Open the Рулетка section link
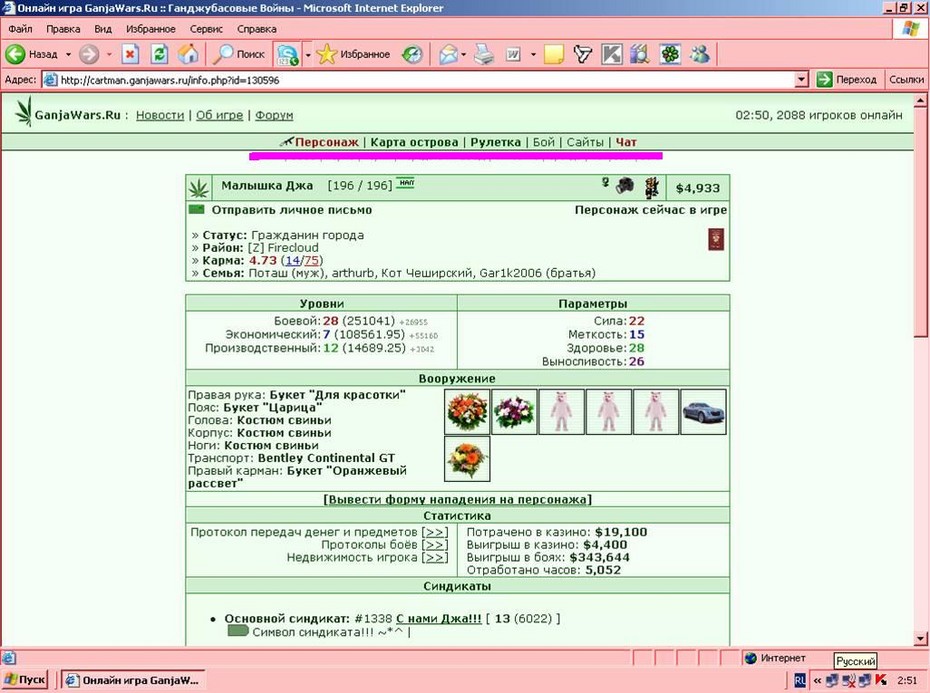 pos(495,142)
